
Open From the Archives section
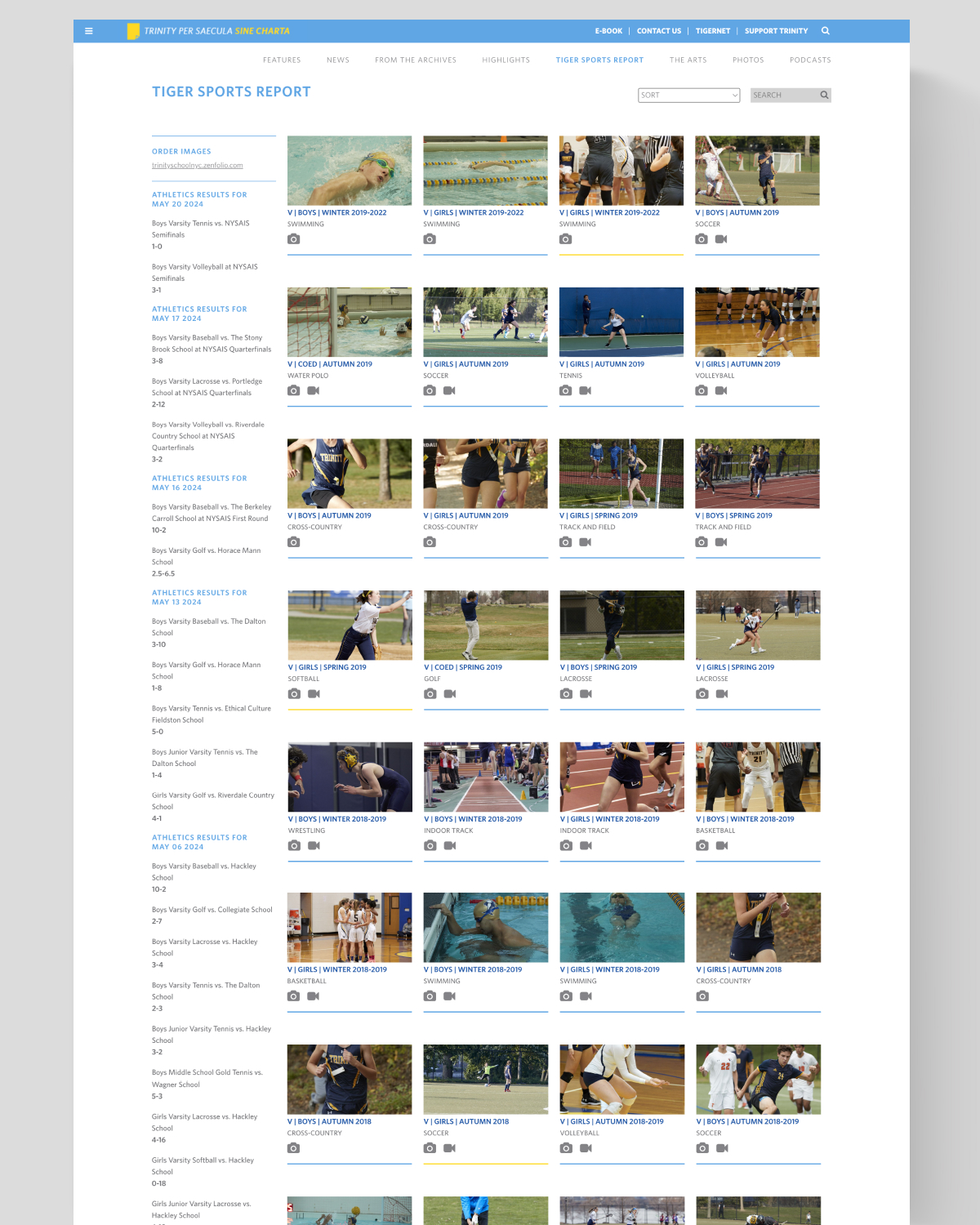415,60
